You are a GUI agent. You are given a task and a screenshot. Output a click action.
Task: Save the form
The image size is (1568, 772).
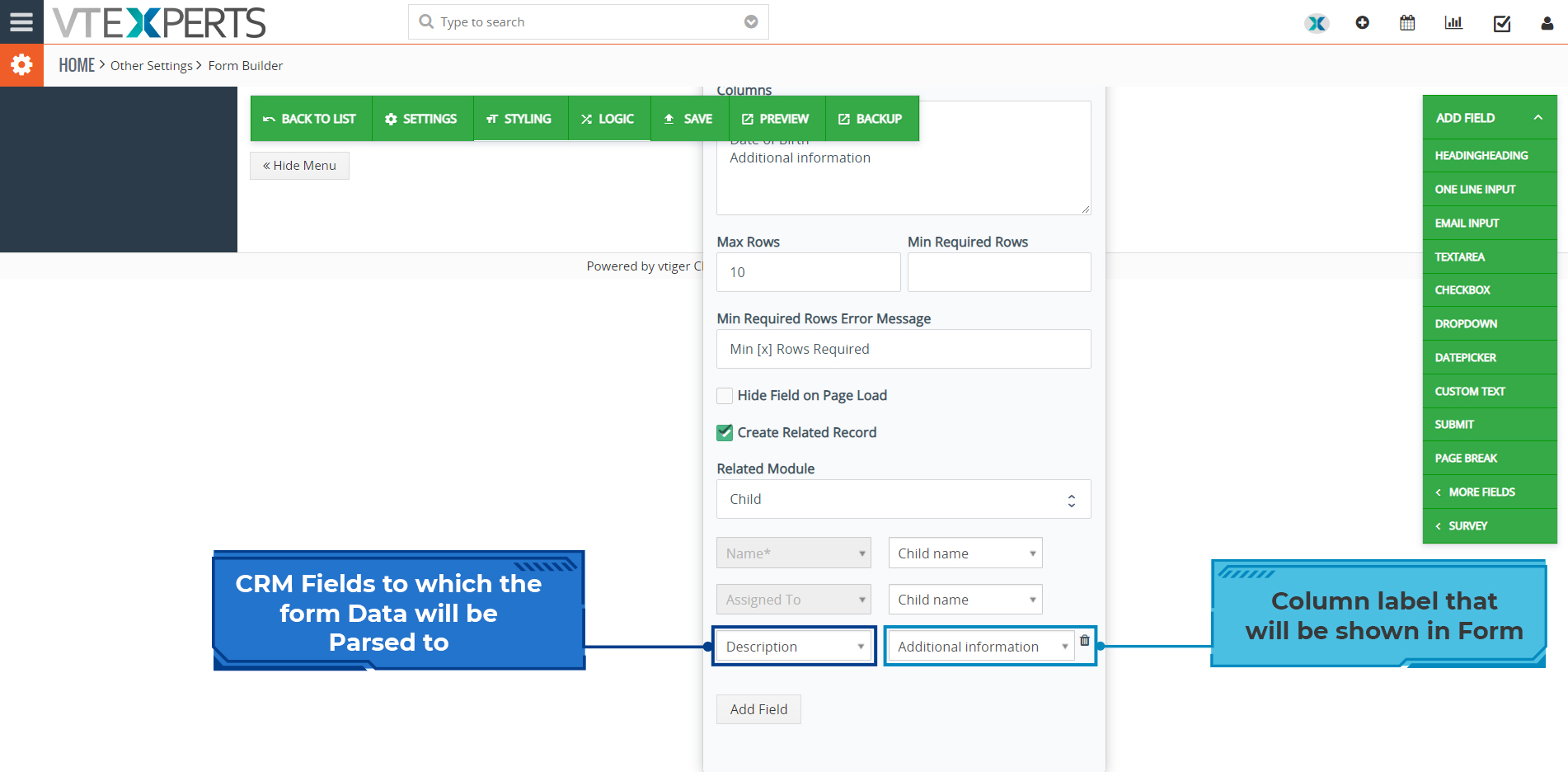688,119
